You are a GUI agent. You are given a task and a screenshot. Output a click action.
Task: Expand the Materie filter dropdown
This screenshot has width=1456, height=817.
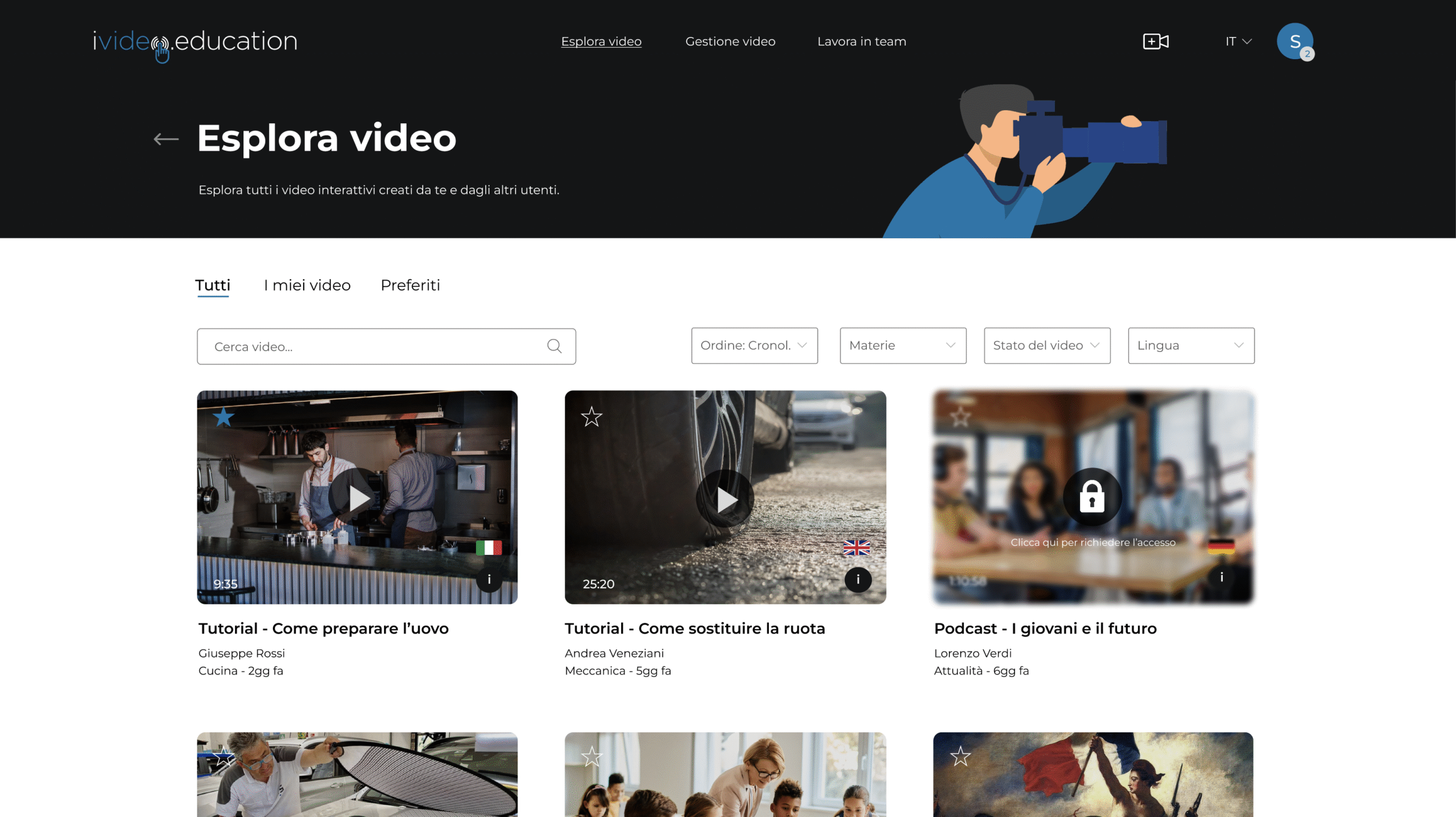tap(903, 346)
